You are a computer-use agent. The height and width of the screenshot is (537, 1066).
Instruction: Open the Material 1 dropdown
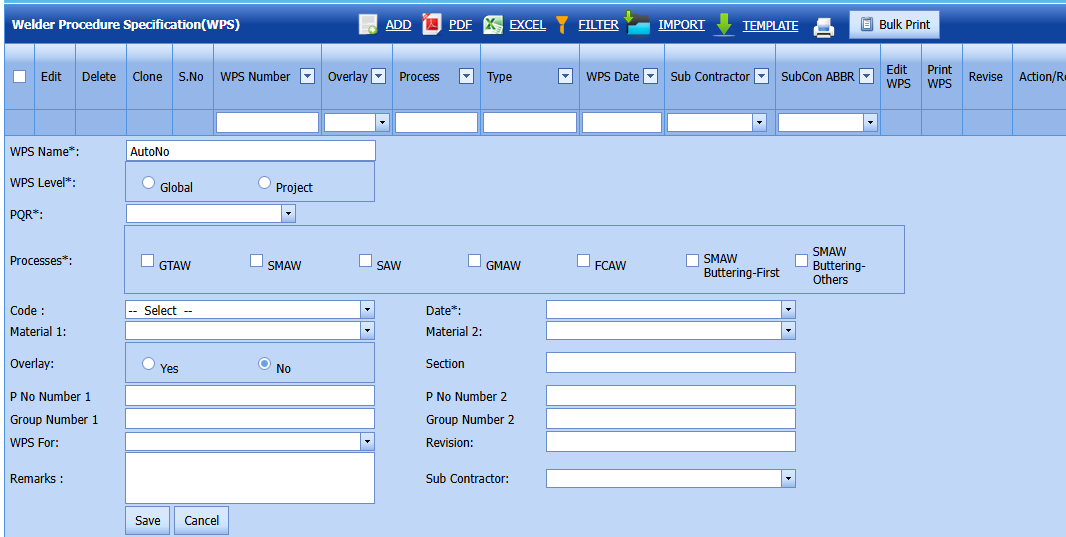(366, 330)
